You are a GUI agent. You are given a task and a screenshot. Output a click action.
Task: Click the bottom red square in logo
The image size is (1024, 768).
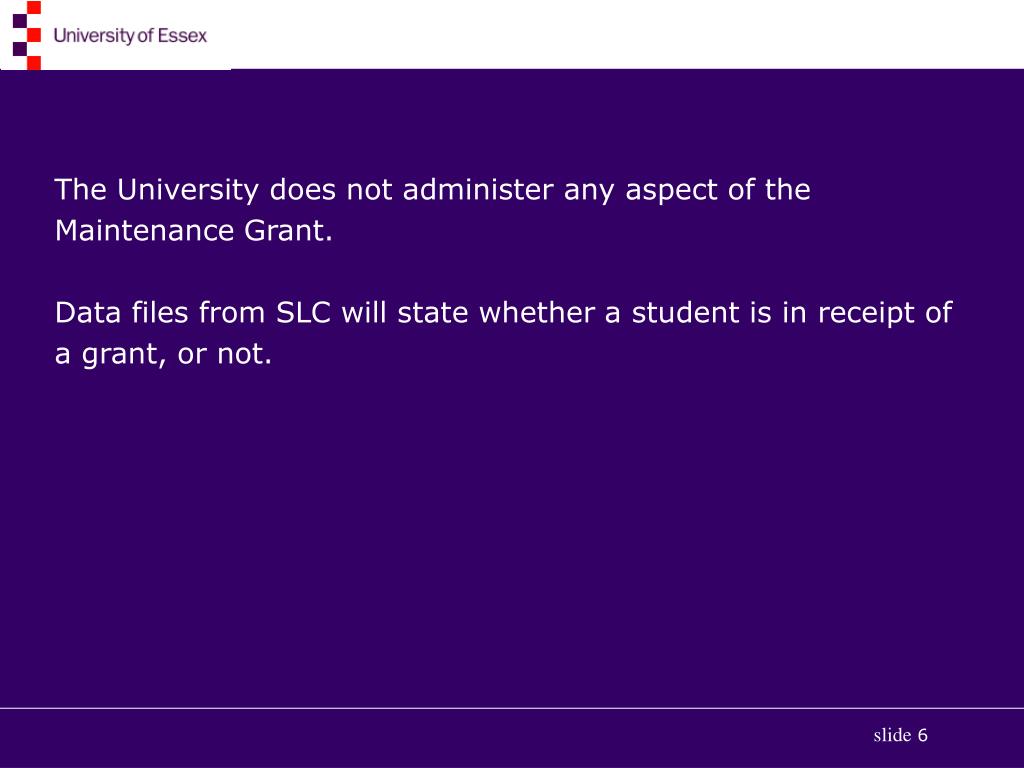(x=34, y=63)
